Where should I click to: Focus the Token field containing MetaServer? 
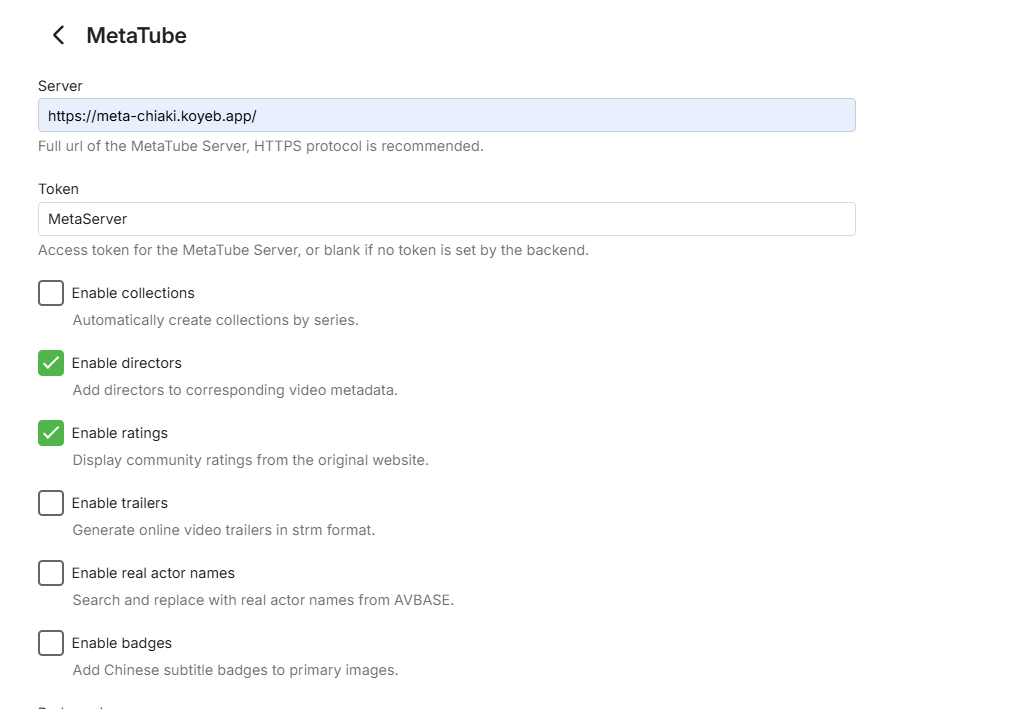pos(446,219)
